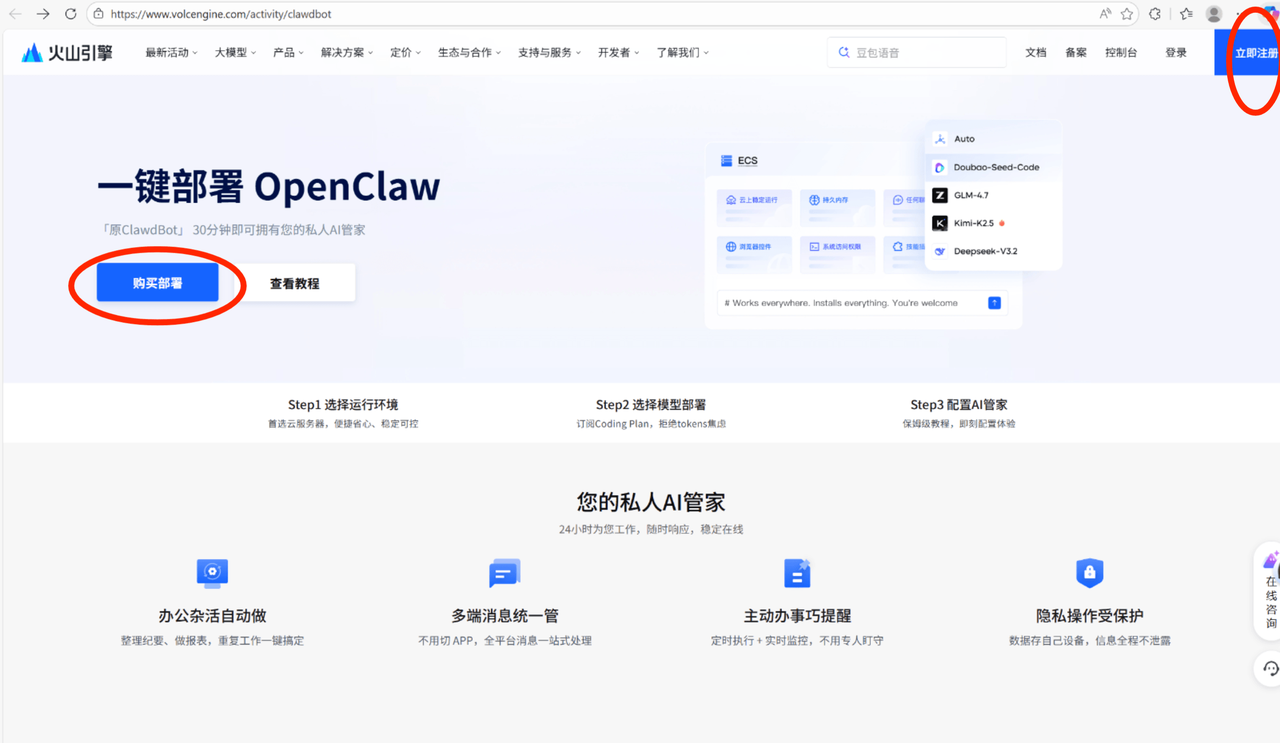
Task: Open the 文档 link in the top bar
Action: click(1036, 53)
